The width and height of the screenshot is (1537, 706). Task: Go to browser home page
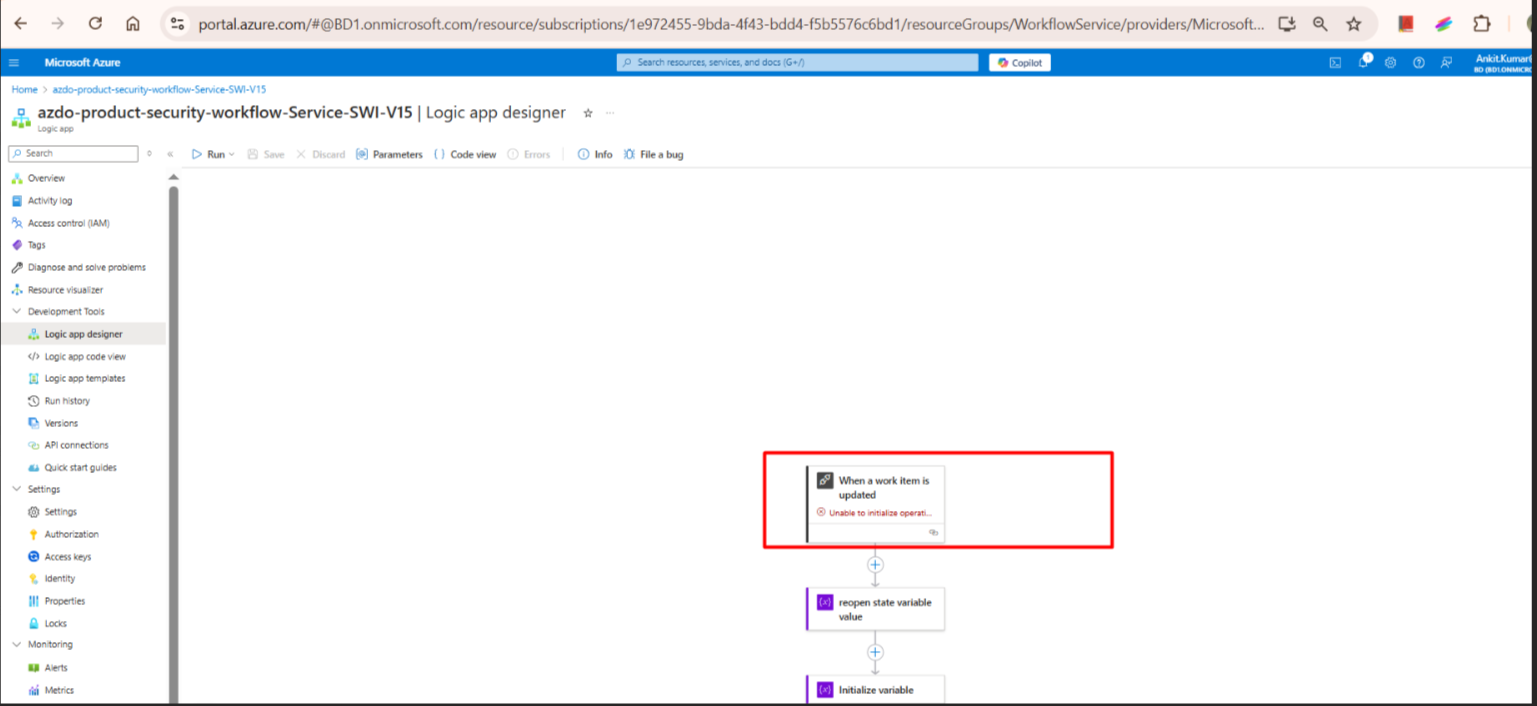coord(133,23)
